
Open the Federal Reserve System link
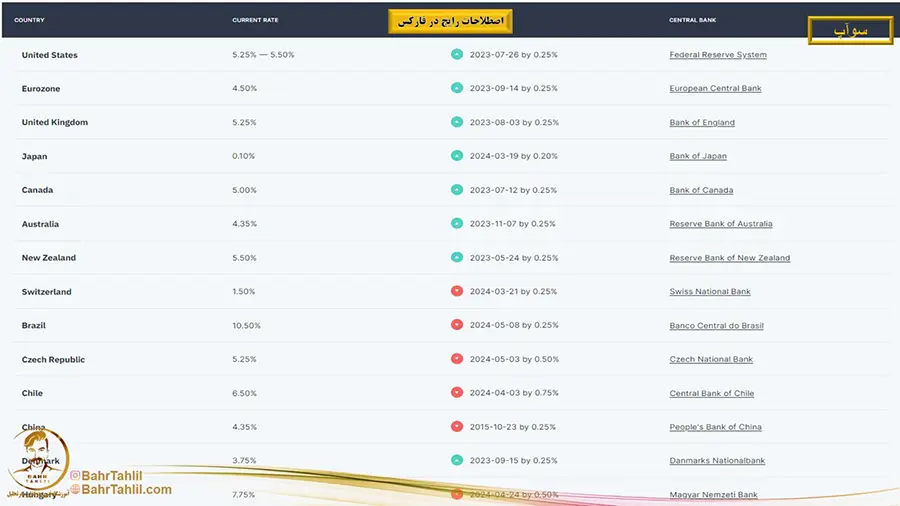coord(718,55)
